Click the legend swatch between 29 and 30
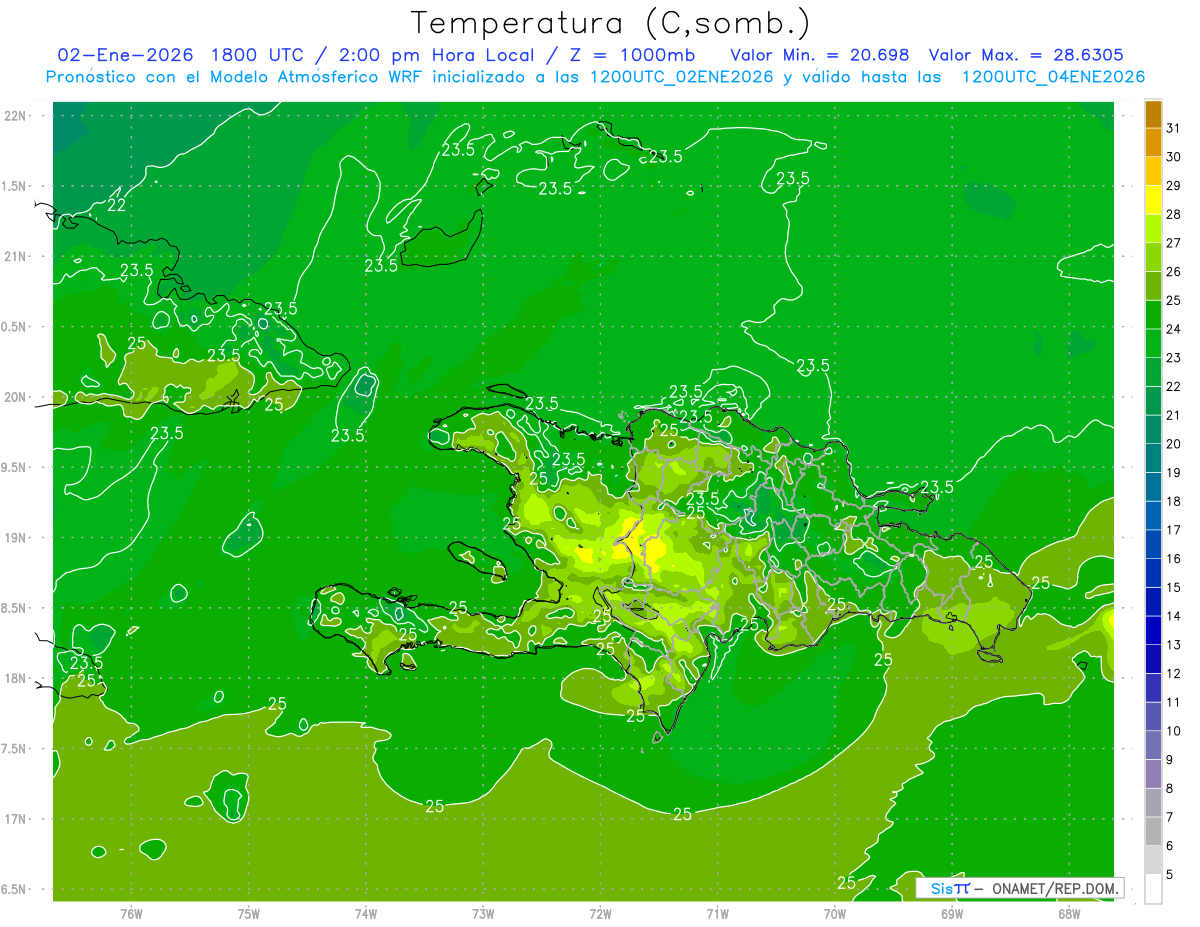 click(x=1153, y=172)
